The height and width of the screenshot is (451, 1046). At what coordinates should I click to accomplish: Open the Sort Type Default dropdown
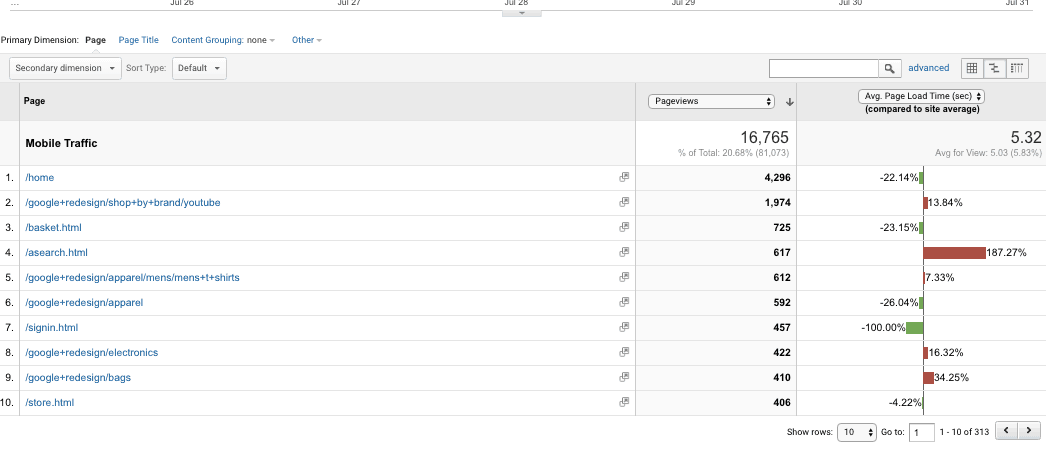pyautogui.click(x=199, y=68)
